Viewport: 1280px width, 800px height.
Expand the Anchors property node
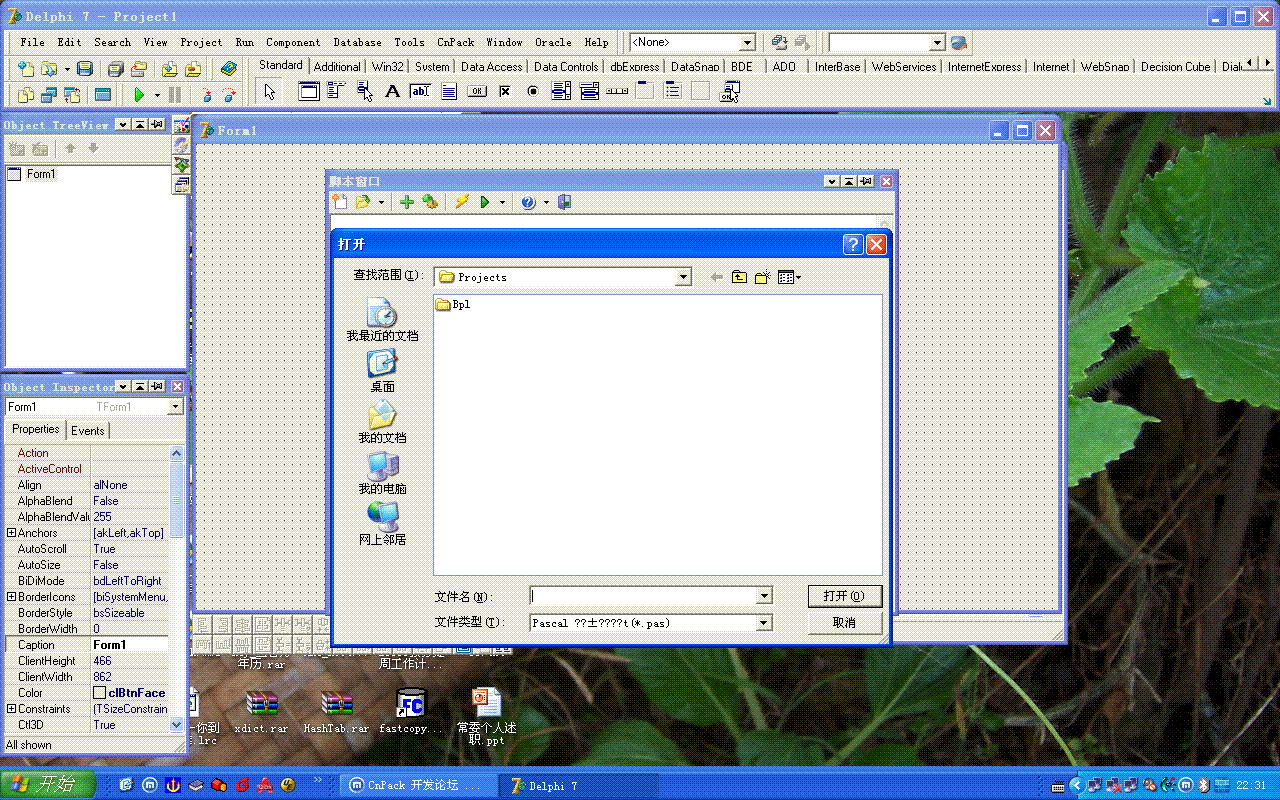(11, 533)
